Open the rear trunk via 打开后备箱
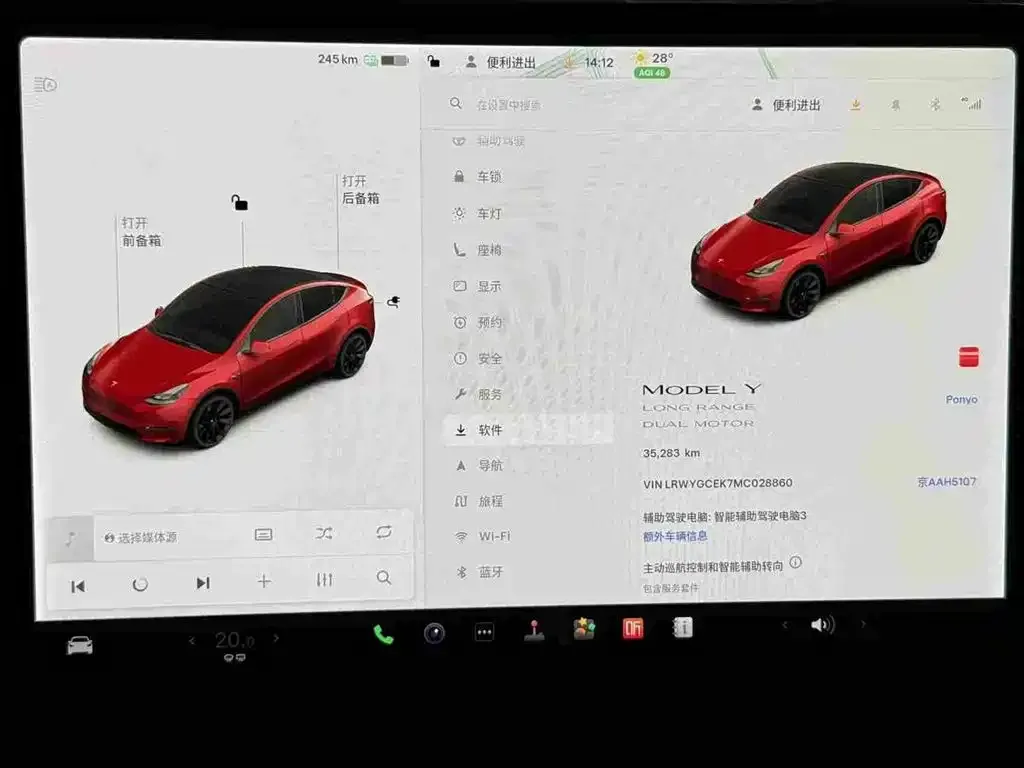Viewport: 1024px width, 768px height. tap(360, 189)
